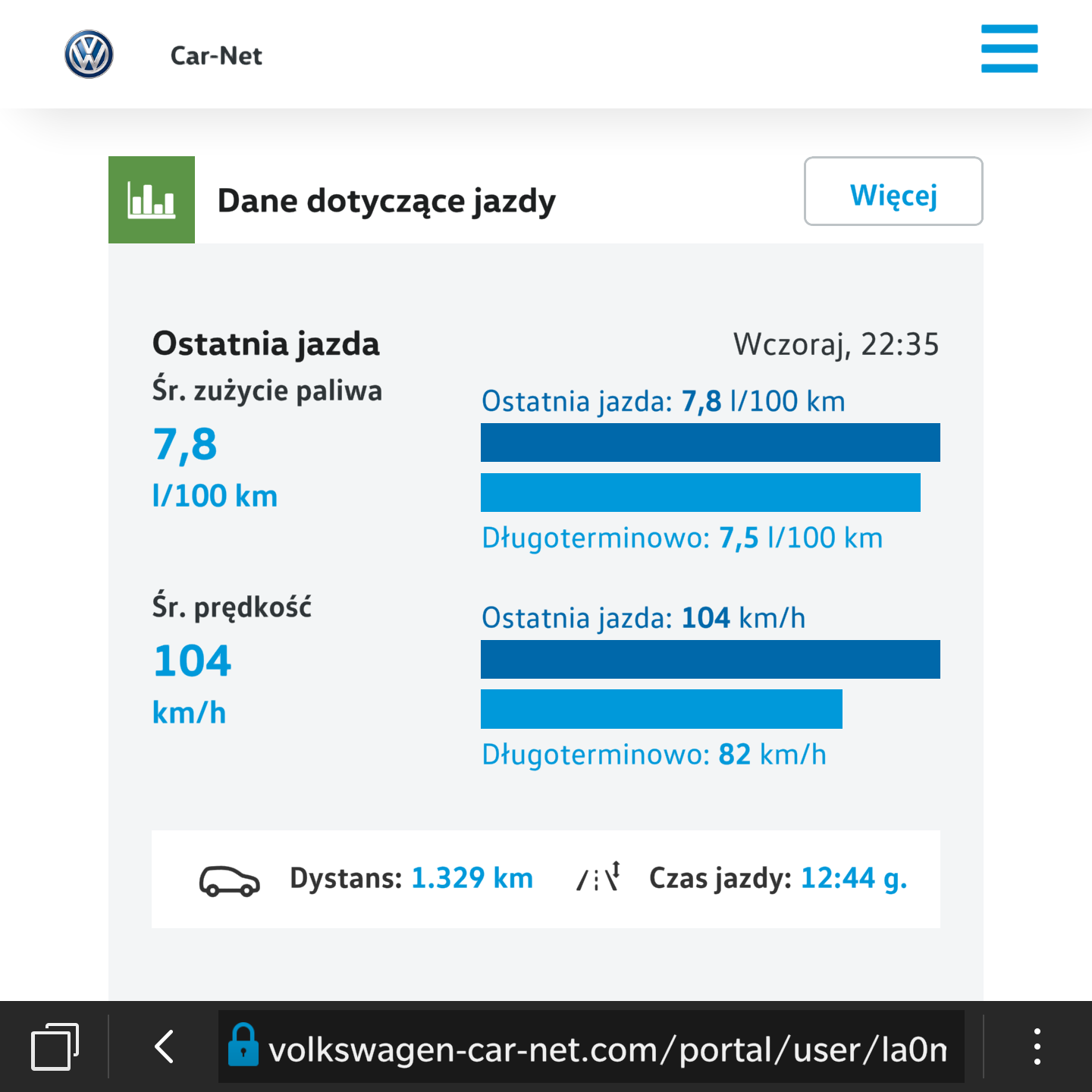Click the light blue 82 km/h bar
This screenshot has width=1092, height=1092.
(x=661, y=709)
